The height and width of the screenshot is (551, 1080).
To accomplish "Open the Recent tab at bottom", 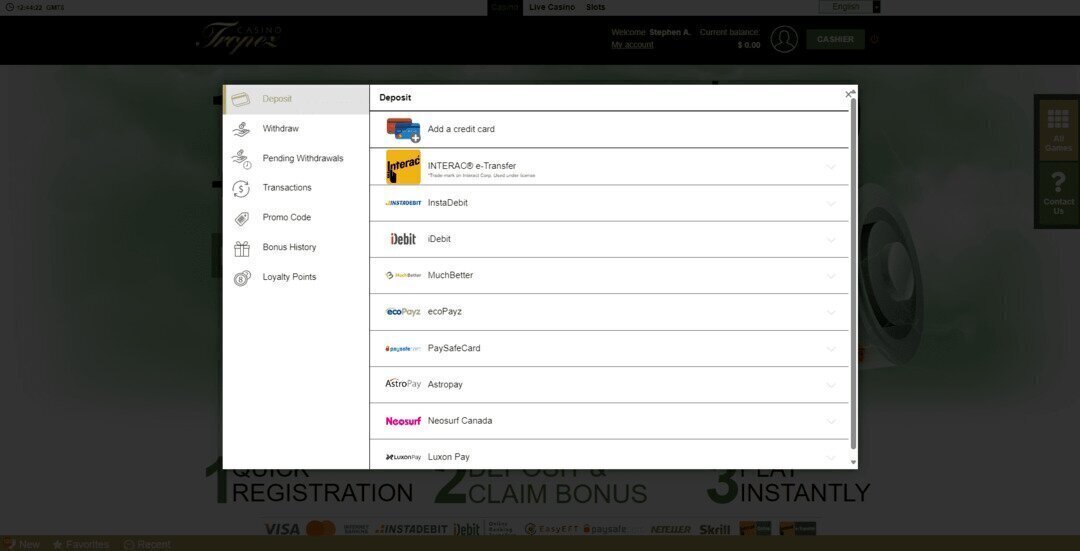I will (x=146, y=544).
